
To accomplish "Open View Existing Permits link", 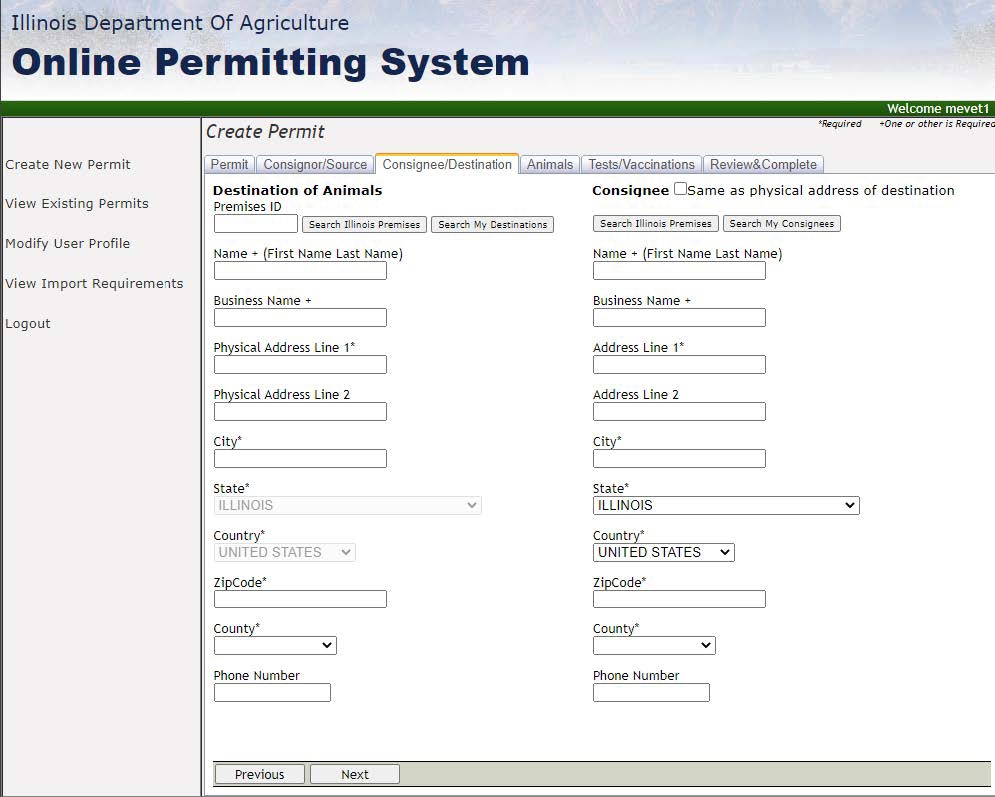I will (77, 204).
